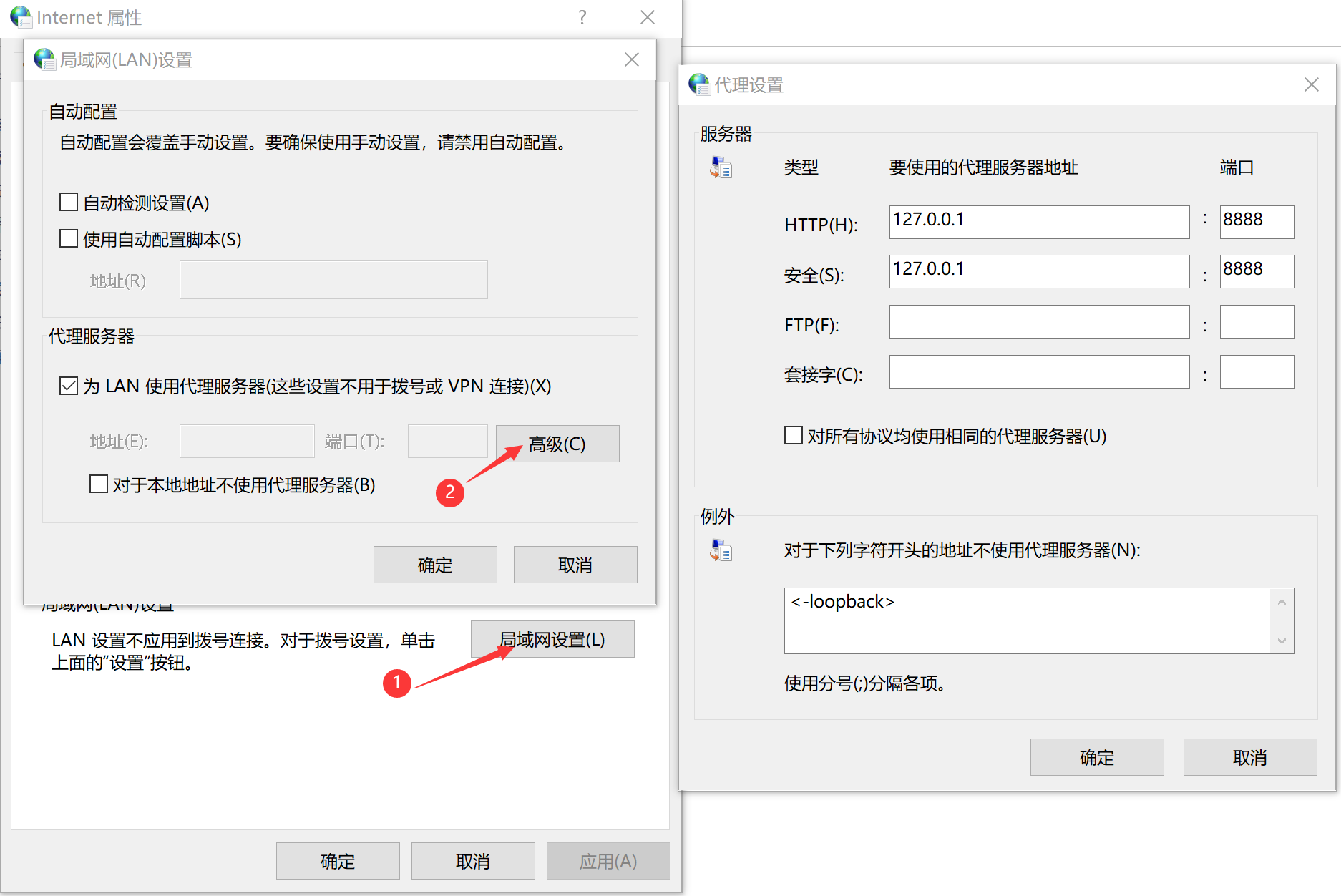Close the 代理设置 dialog with X
1341x896 pixels.
coord(1311,84)
